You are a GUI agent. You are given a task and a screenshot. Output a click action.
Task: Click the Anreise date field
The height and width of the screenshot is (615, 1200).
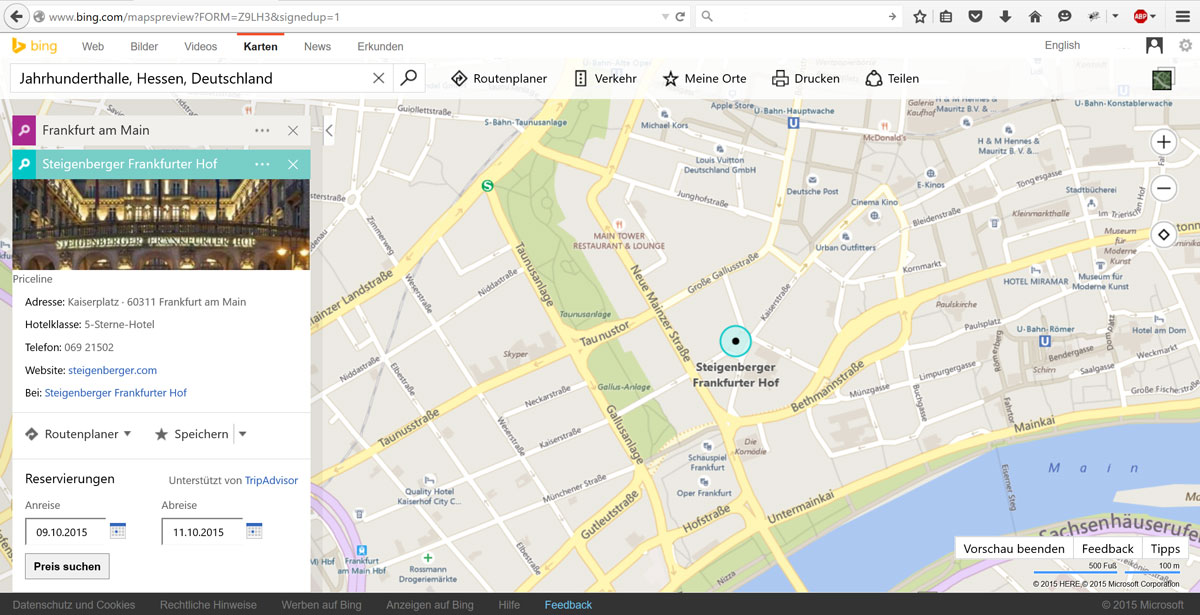[66, 532]
